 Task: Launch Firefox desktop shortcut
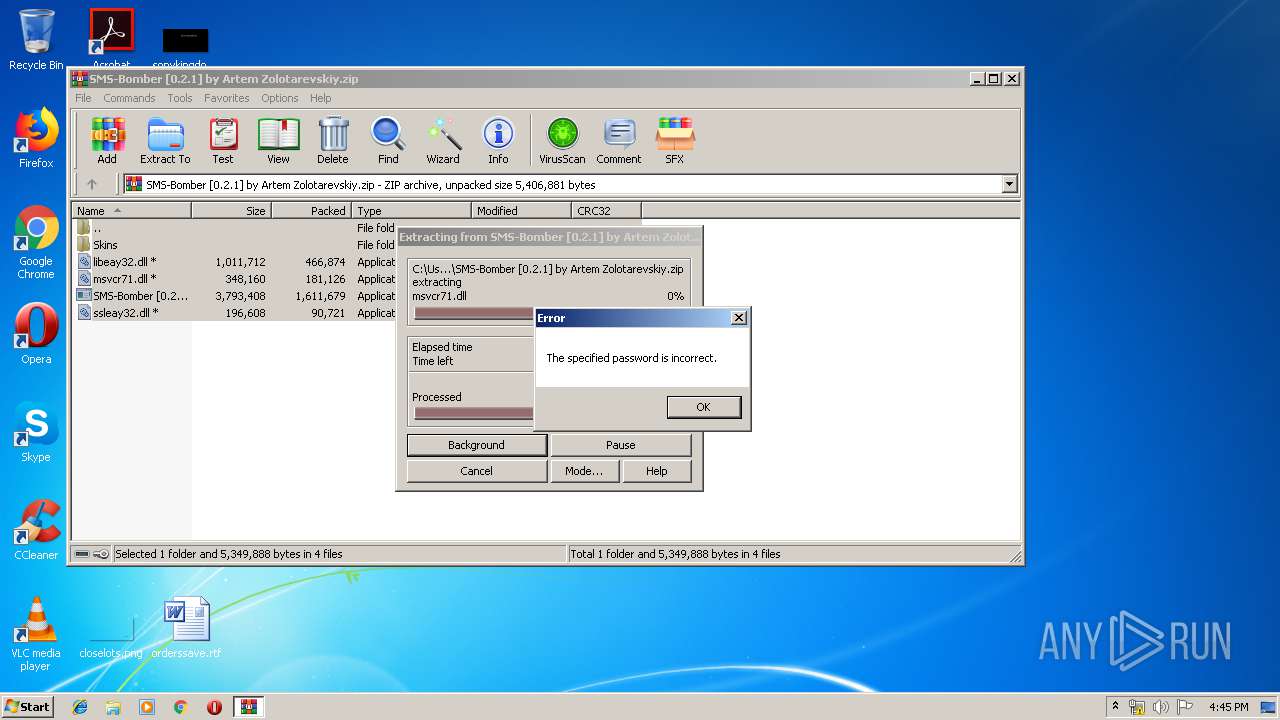pos(36,138)
